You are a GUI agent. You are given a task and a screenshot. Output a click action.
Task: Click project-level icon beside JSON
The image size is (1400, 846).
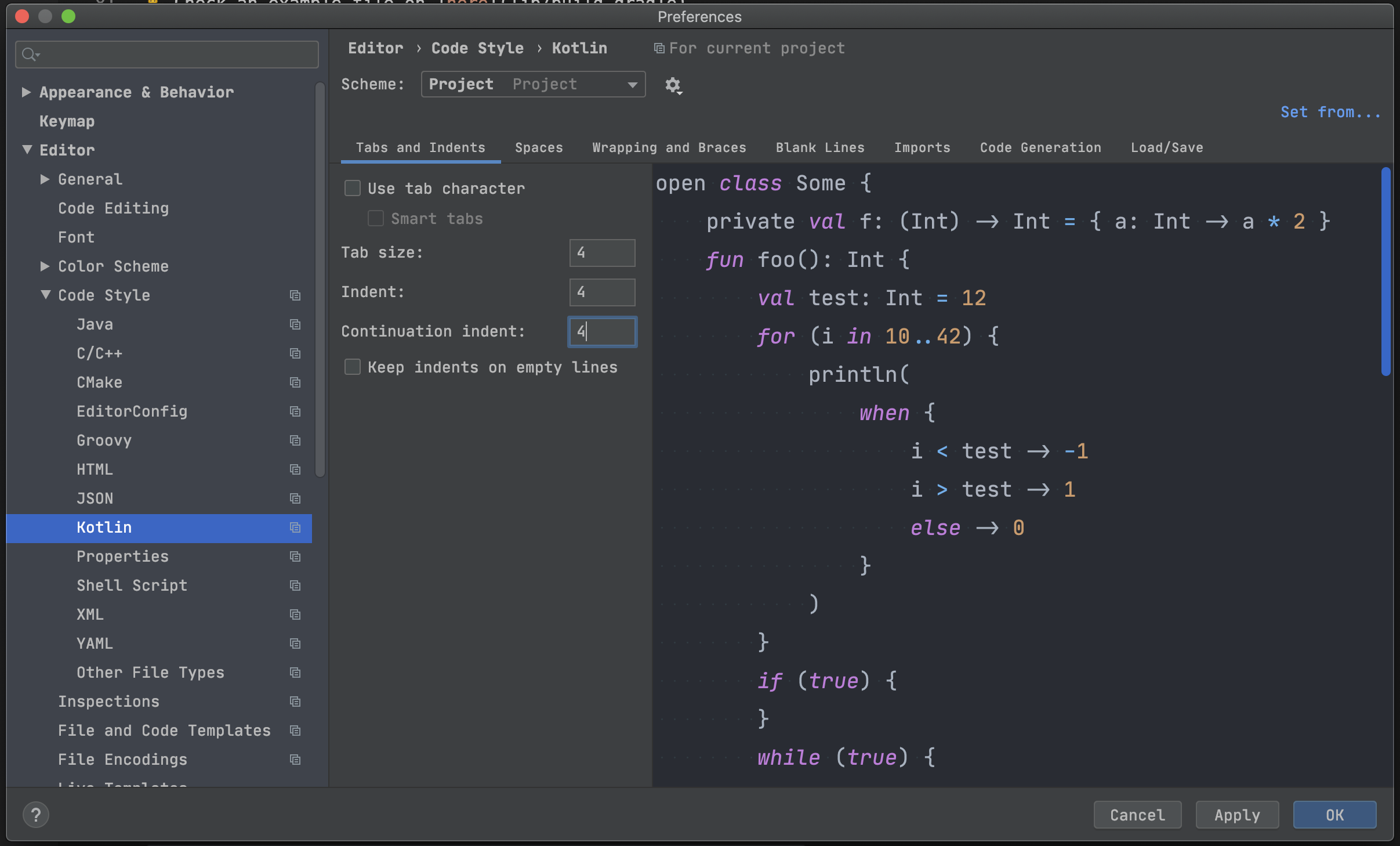[295, 498]
